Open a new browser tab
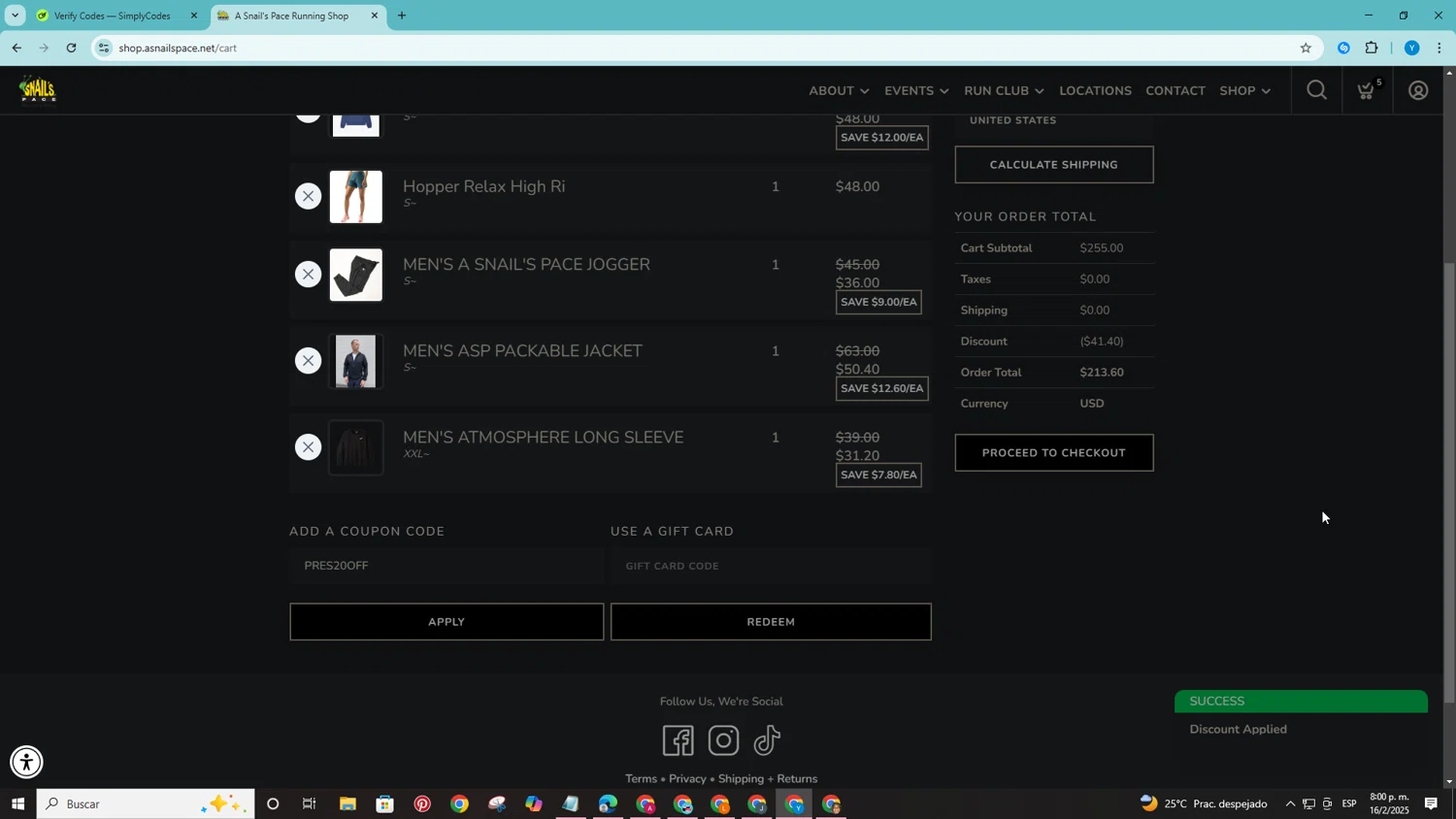The height and width of the screenshot is (819, 1456). tap(402, 16)
